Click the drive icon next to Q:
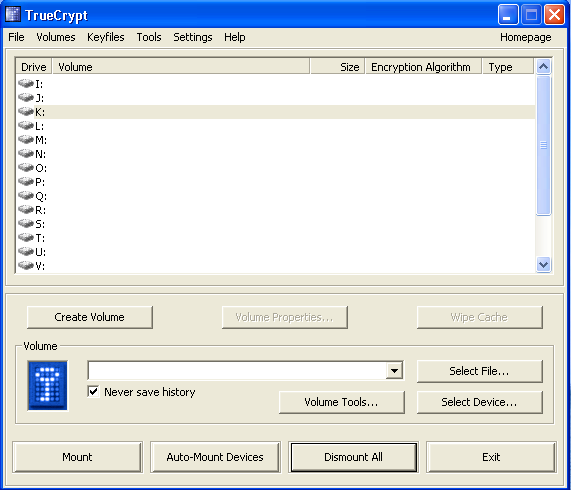Viewport: 571px width, 490px height. [26, 195]
